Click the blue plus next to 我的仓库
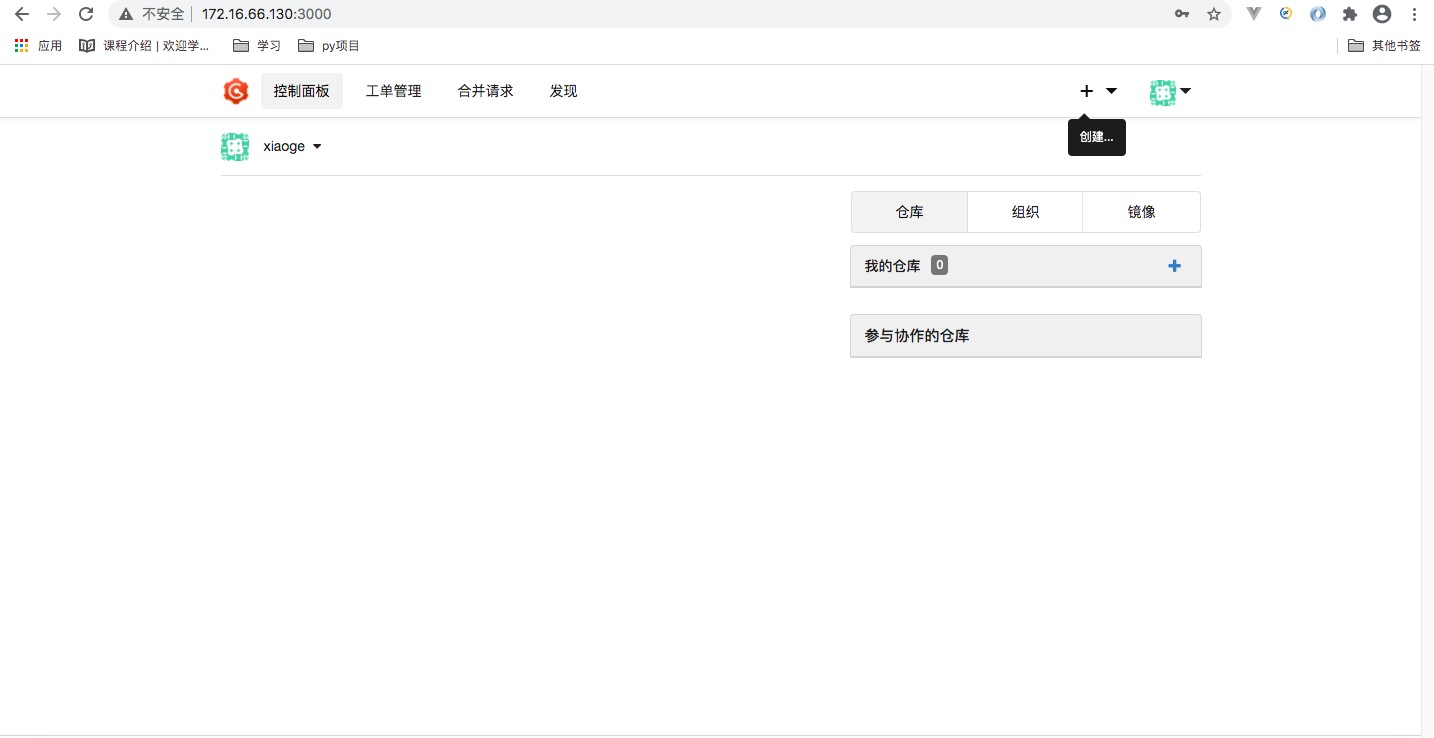The height and width of the screenshot is (738, 1434). tap(1174, 266)
